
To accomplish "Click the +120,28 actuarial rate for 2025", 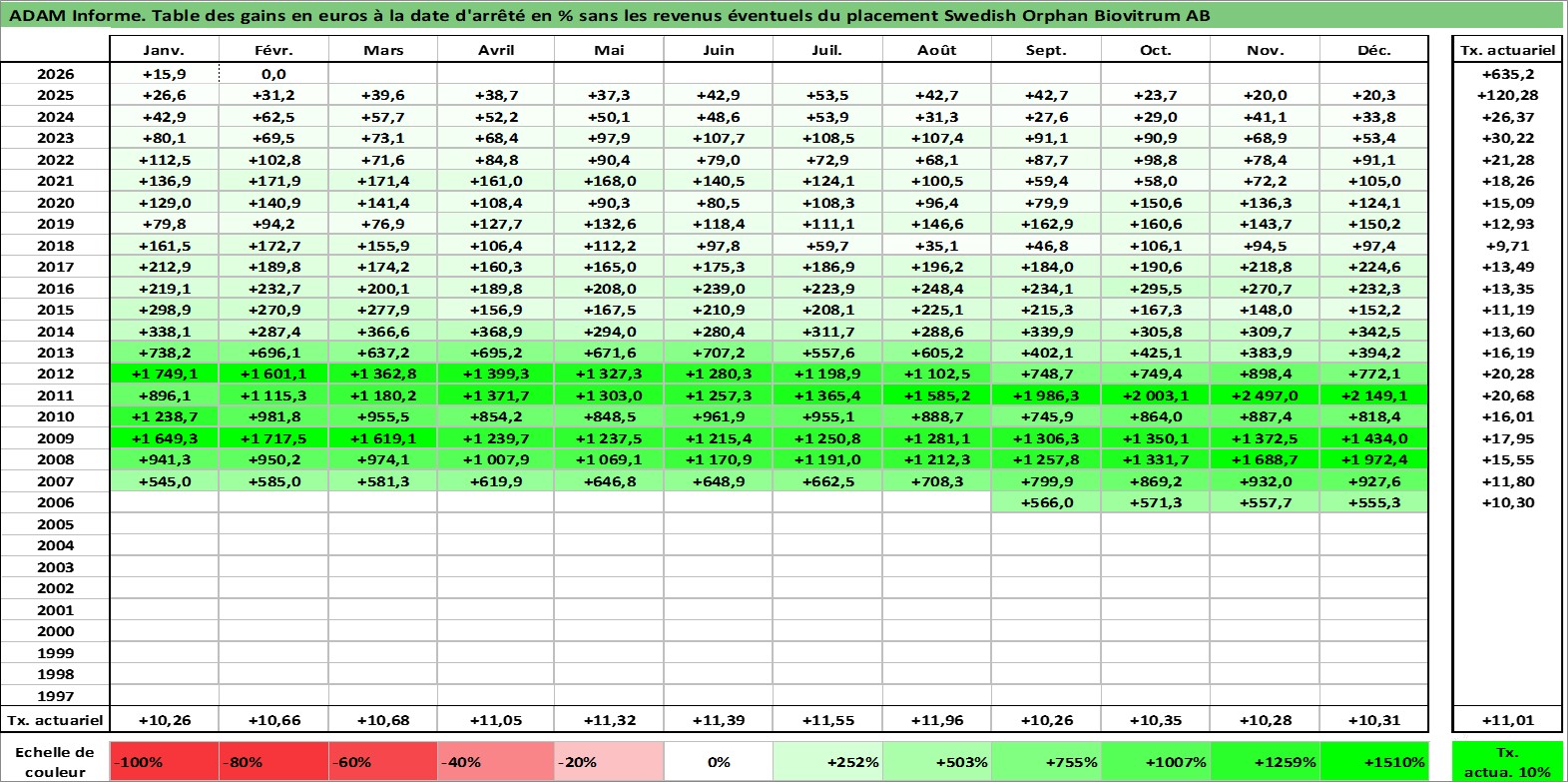I will click(1507, 95).
